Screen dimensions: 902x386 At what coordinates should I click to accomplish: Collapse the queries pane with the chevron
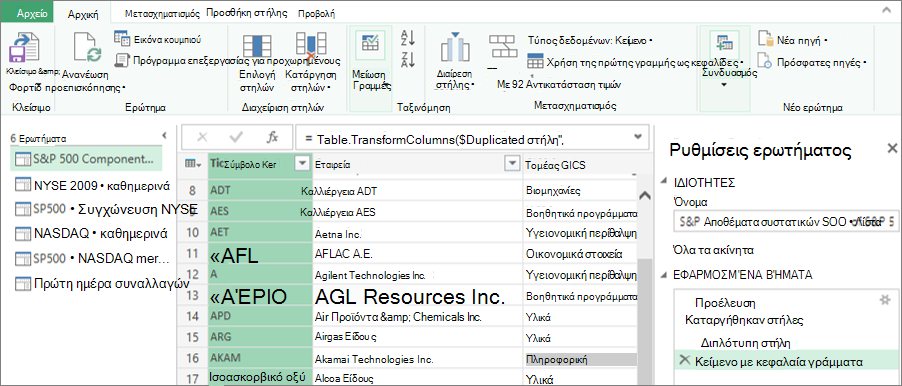click(165, 136)
